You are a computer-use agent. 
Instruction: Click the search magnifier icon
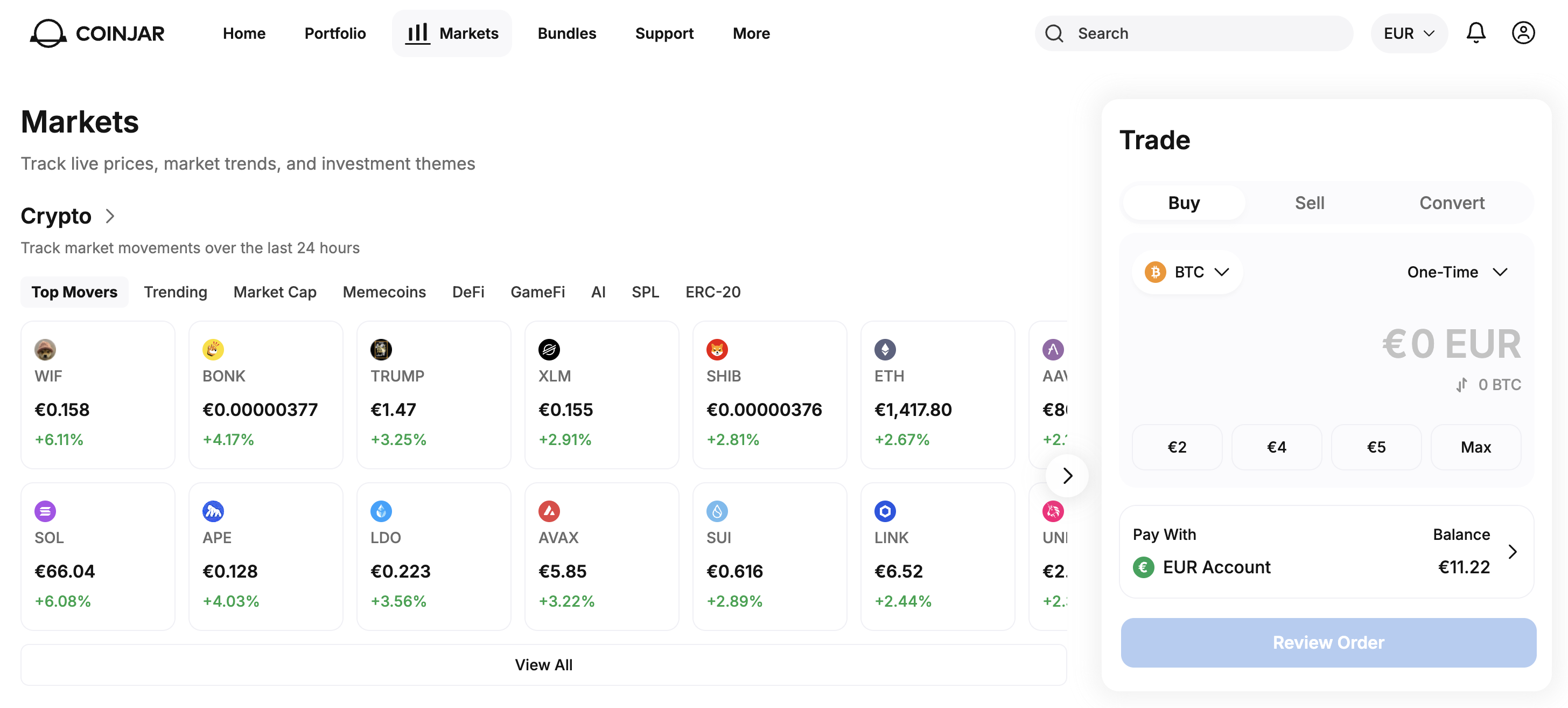pos(1054,33)
